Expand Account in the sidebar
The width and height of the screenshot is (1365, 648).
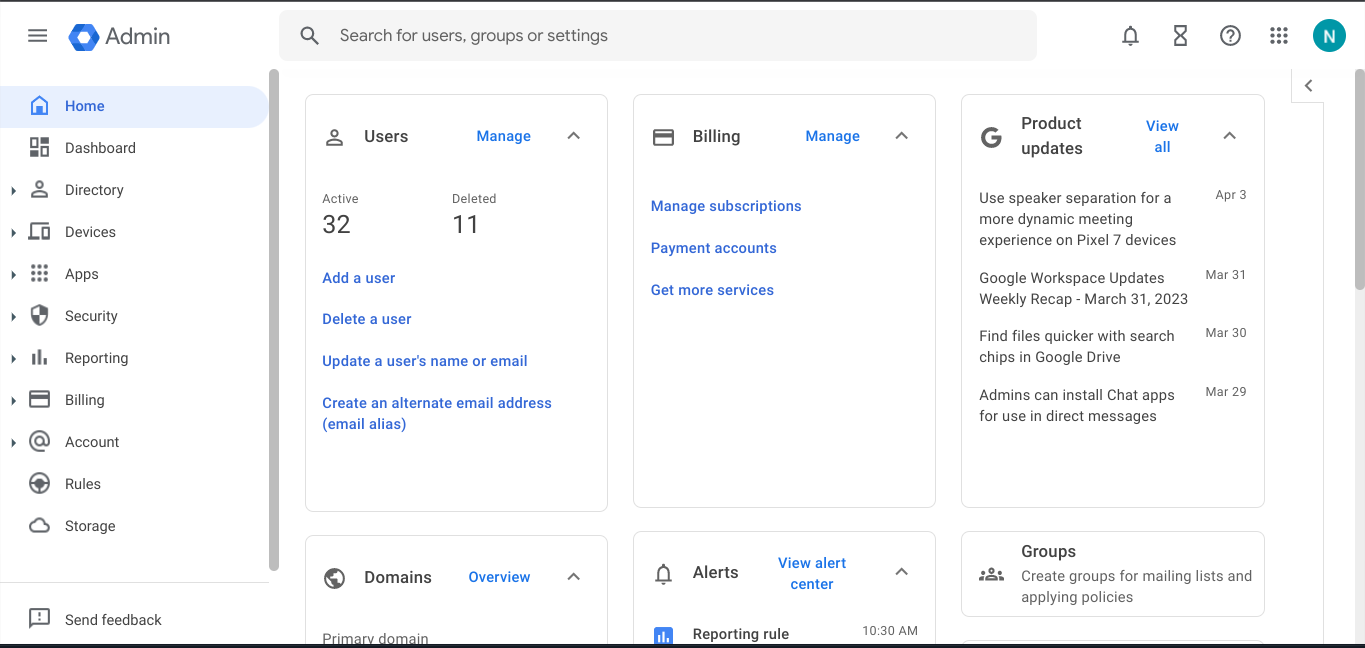[x=13, y=442]
